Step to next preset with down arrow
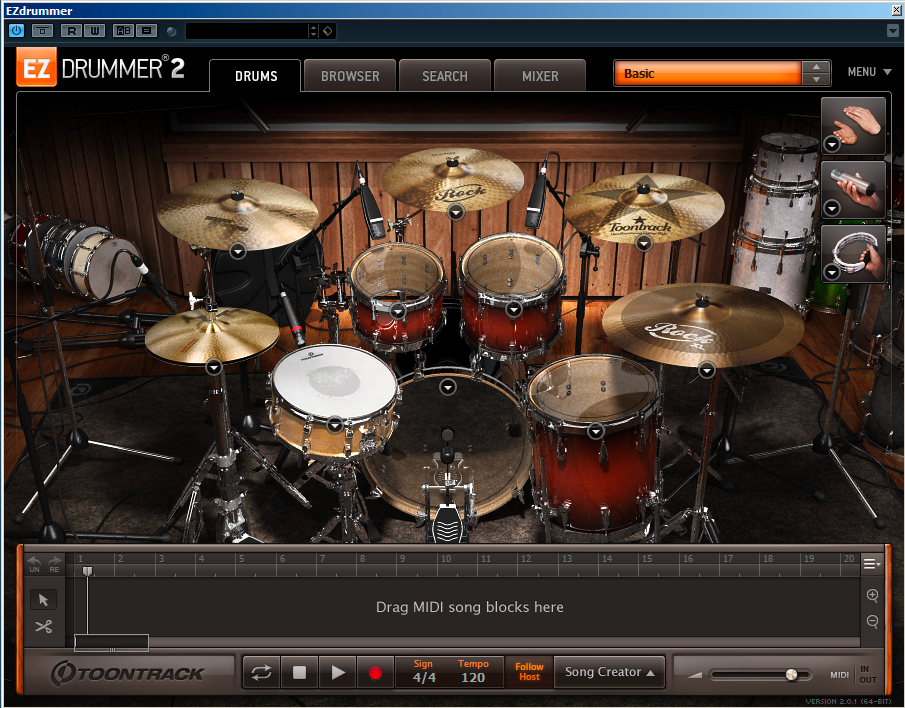This screenshot has width=905, height=708. point(816,80)
